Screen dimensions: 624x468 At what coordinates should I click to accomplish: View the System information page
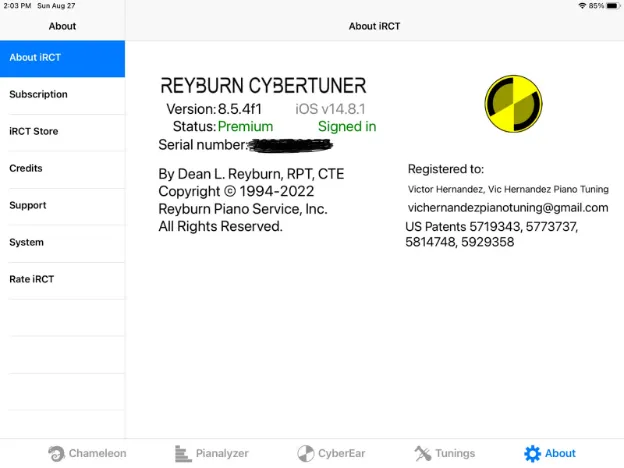(62, 243)
